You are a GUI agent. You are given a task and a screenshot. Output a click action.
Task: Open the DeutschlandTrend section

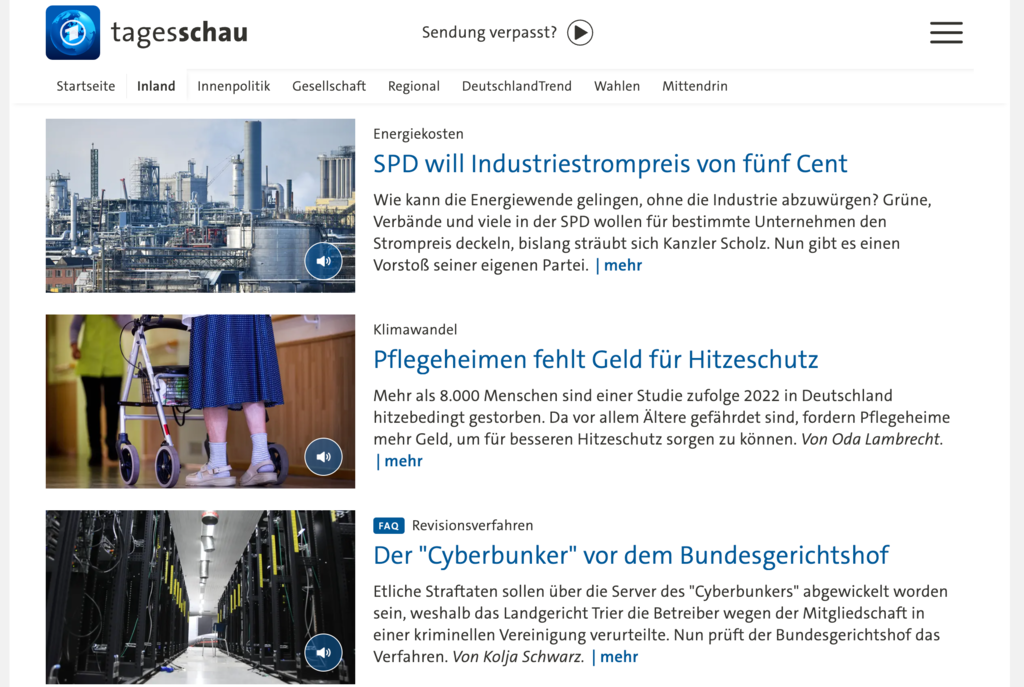[x=516, y=86]
